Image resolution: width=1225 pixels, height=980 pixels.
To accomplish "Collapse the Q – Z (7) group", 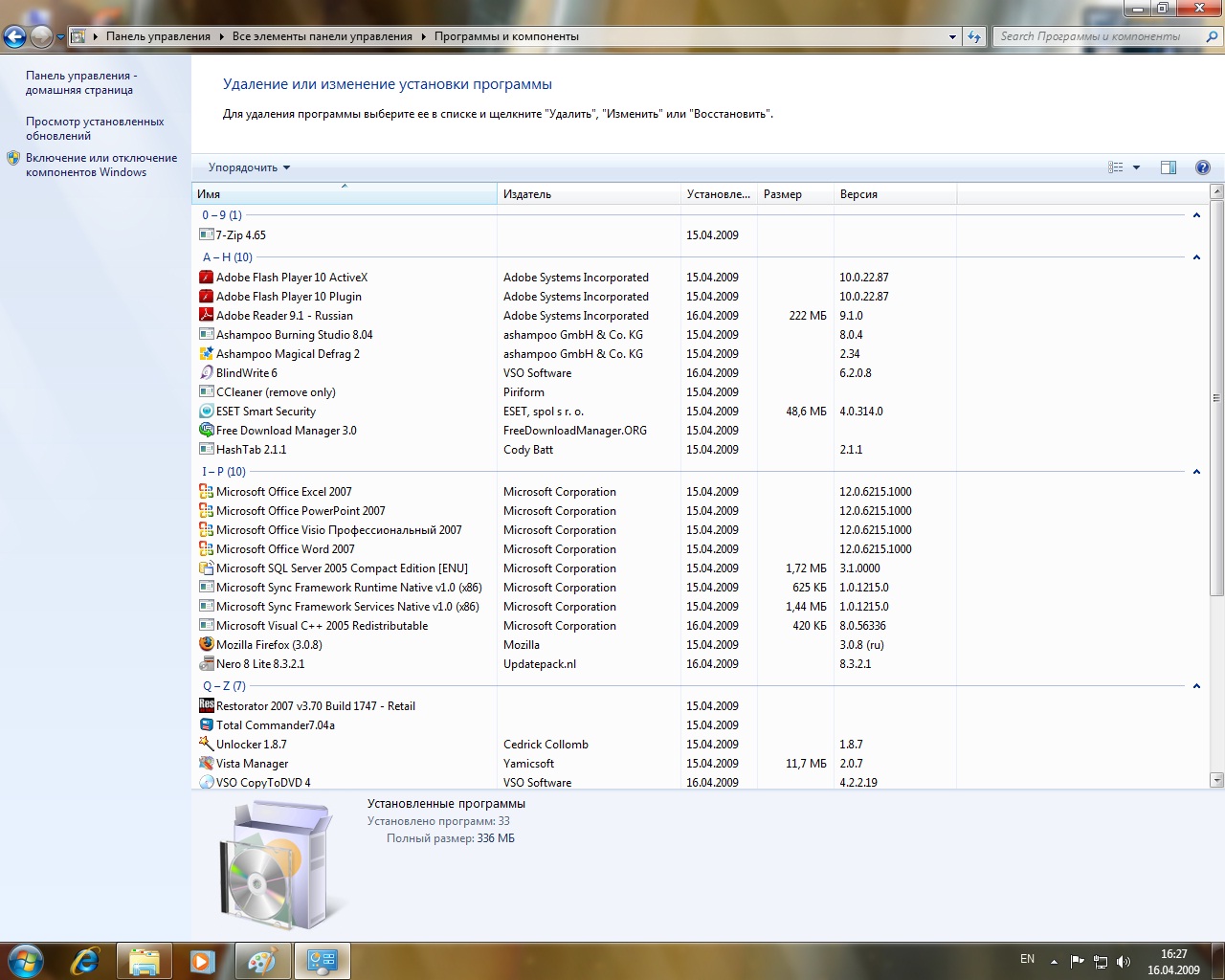I will pos(1196,686).
